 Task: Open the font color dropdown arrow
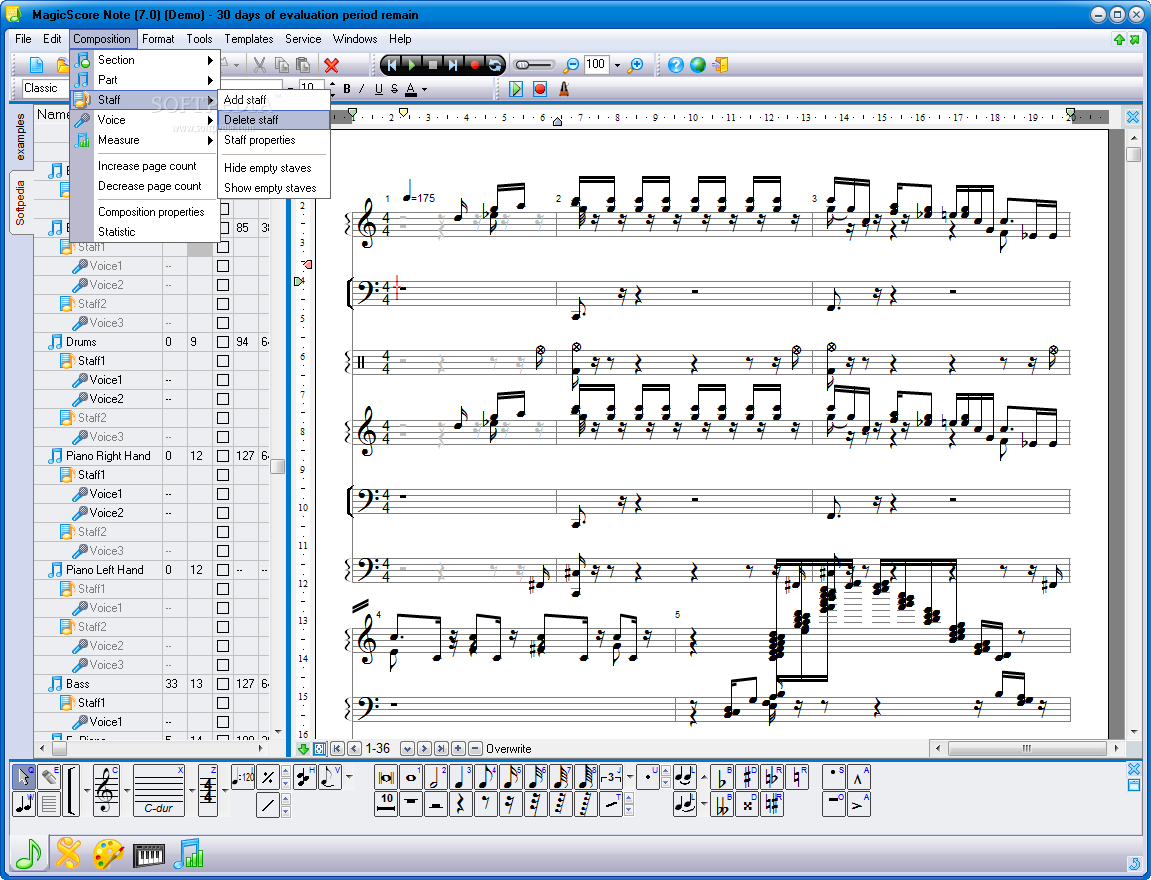point(424,90)
